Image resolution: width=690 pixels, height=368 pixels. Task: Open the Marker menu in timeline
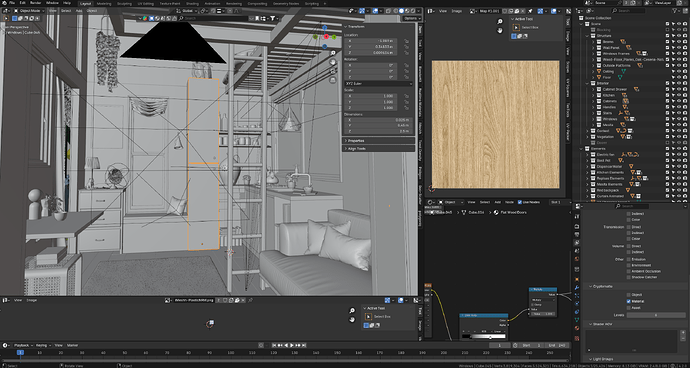tap(73, 346)
